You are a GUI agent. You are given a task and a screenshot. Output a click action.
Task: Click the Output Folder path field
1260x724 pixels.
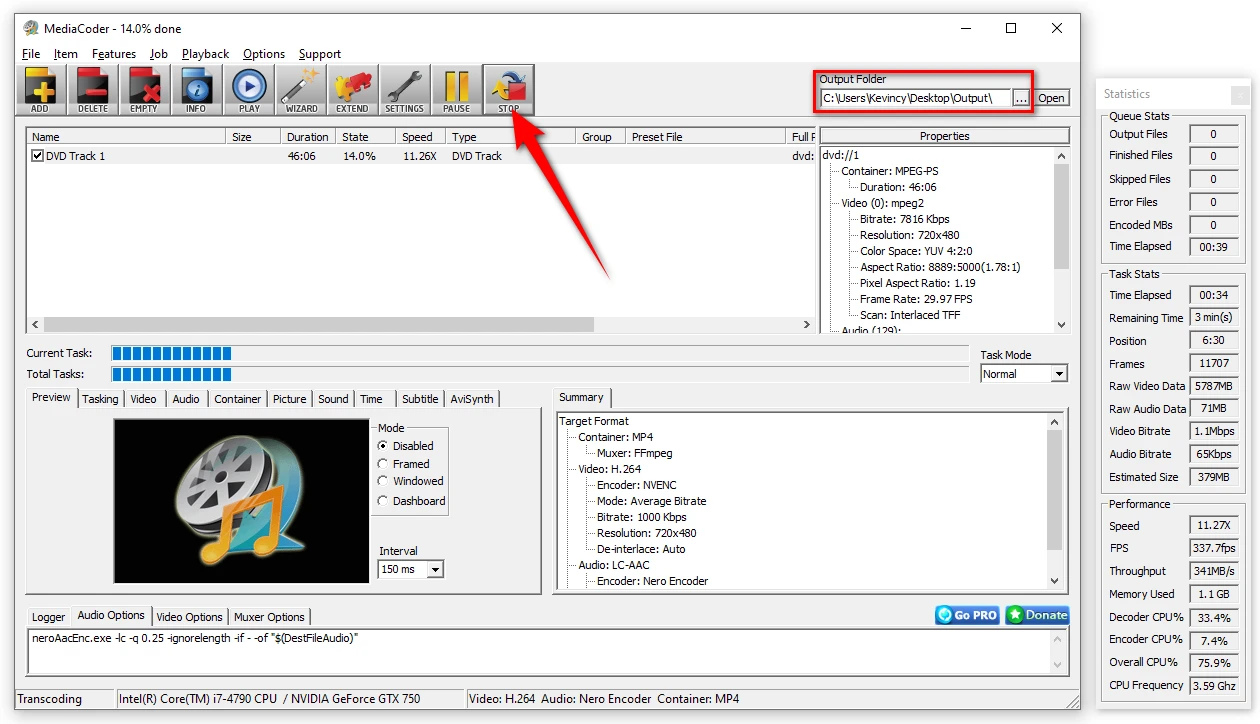(915, 98)
